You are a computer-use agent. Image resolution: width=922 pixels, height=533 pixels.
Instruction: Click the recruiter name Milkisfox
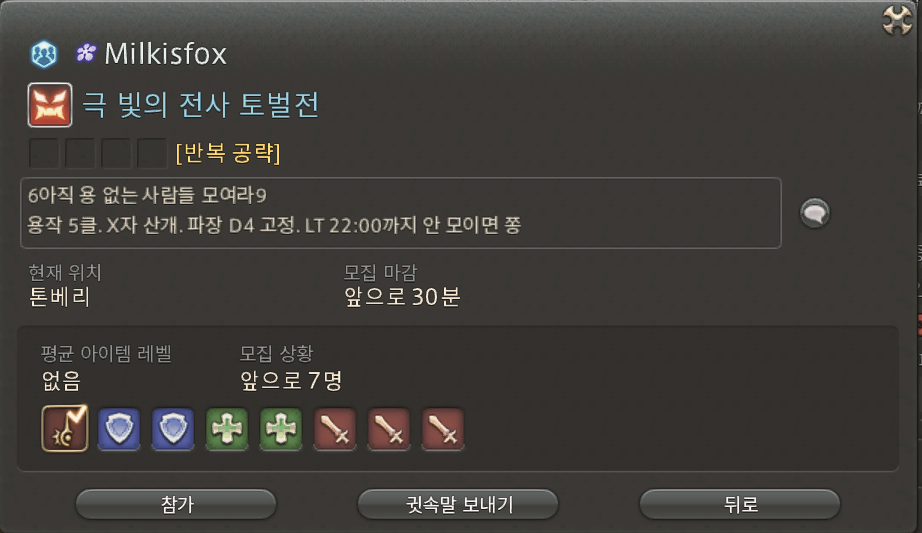click(165, 54)
